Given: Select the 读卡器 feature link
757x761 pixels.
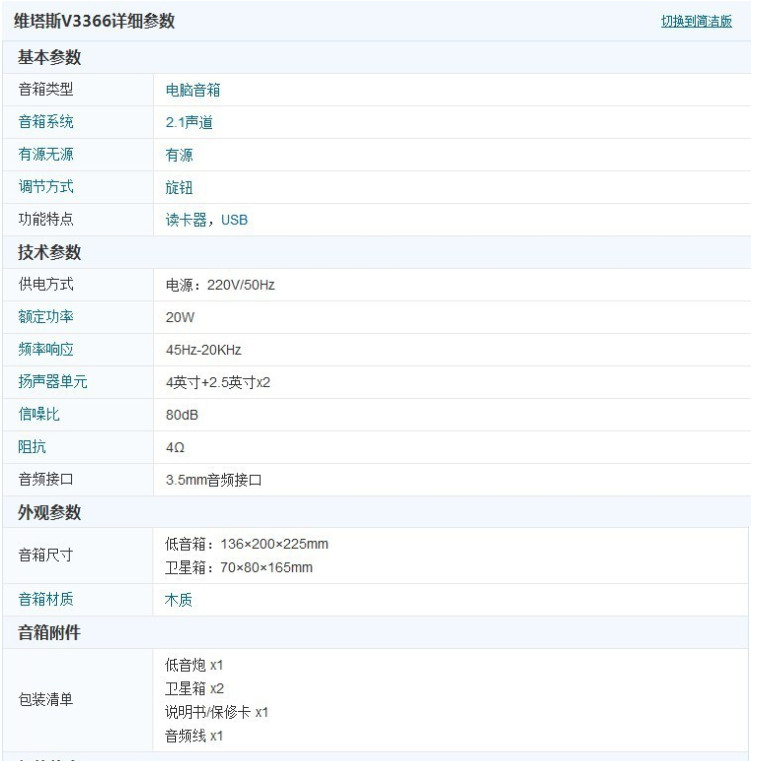Looking at the screenshot, I should click(186, 220).
